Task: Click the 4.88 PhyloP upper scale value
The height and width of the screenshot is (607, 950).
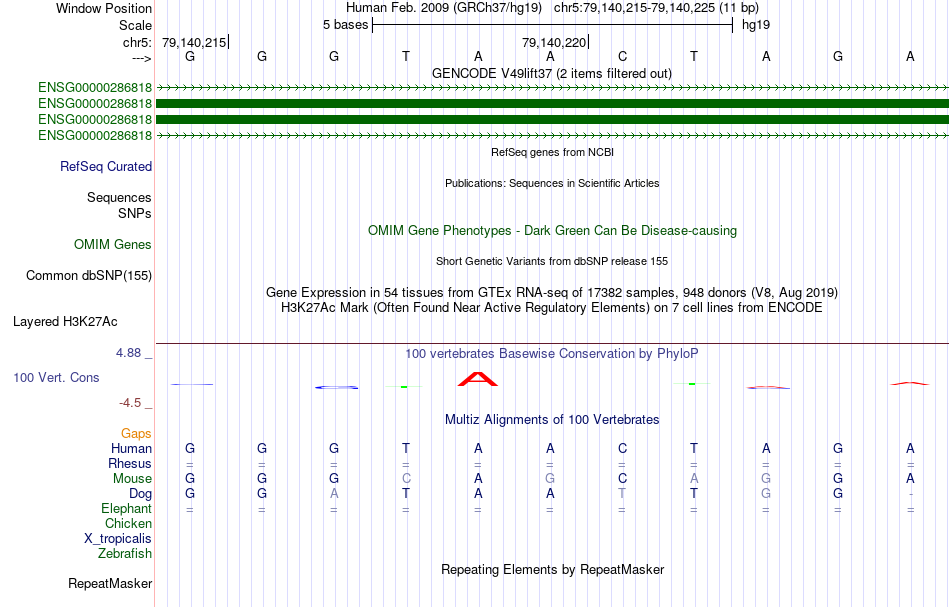Action: tap(128, 353)
